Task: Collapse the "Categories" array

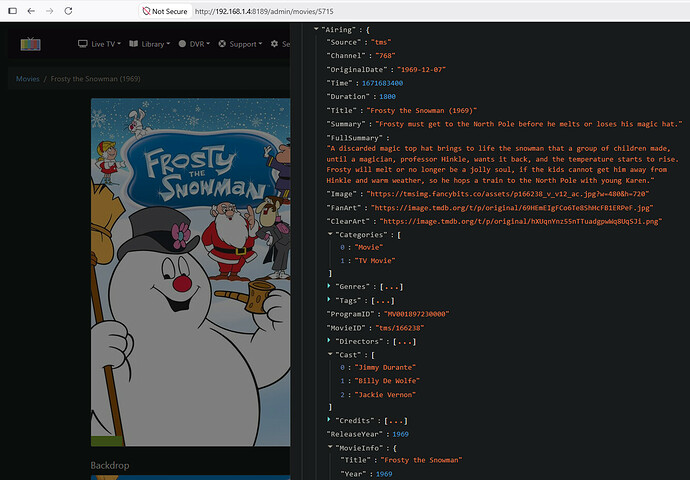Action: pos(330,234)
